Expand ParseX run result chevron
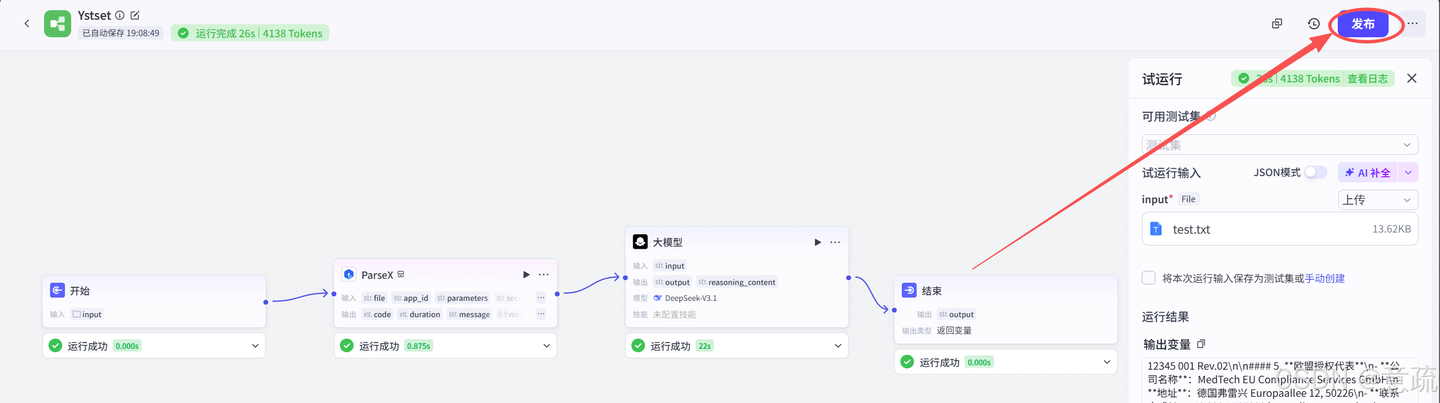The height and width of the screenshot is (403, 1440). 547,346
